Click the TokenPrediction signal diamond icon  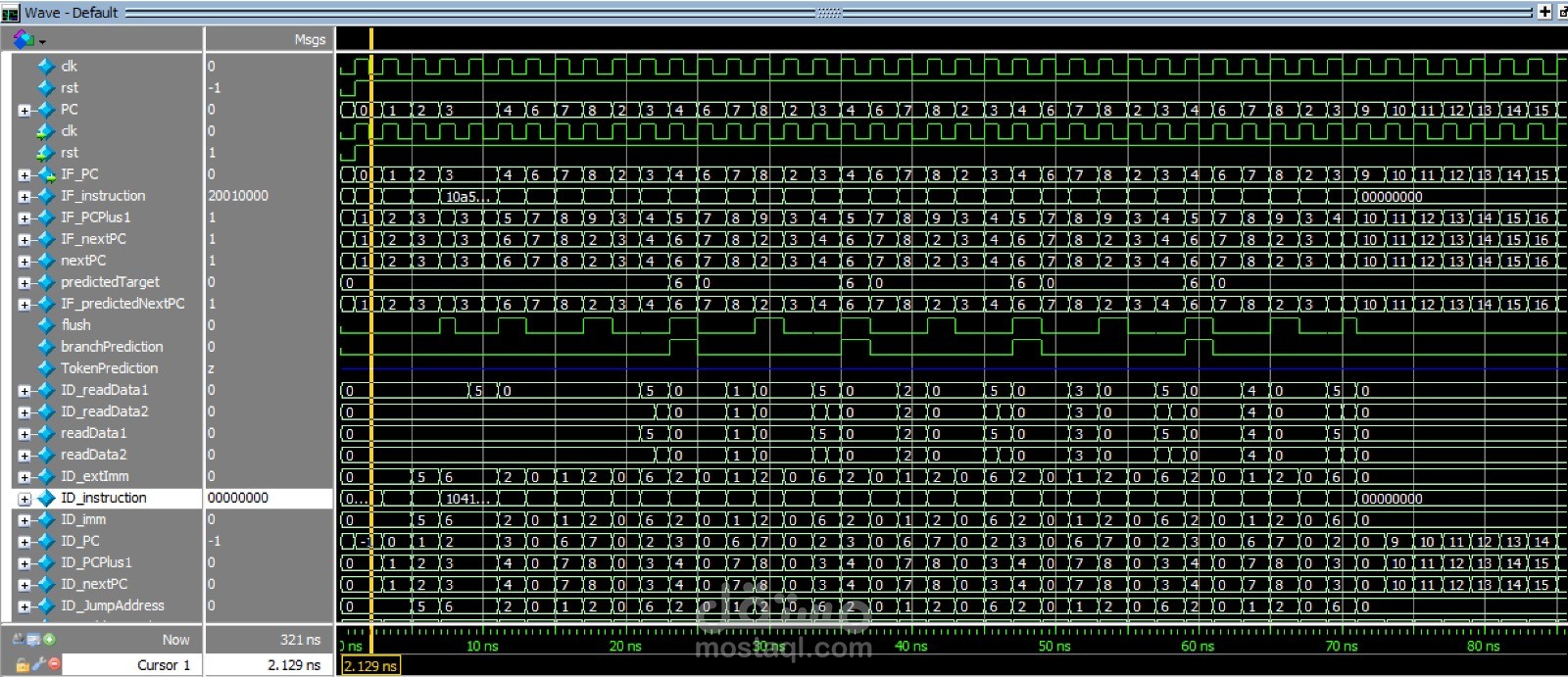click(45, 368)
